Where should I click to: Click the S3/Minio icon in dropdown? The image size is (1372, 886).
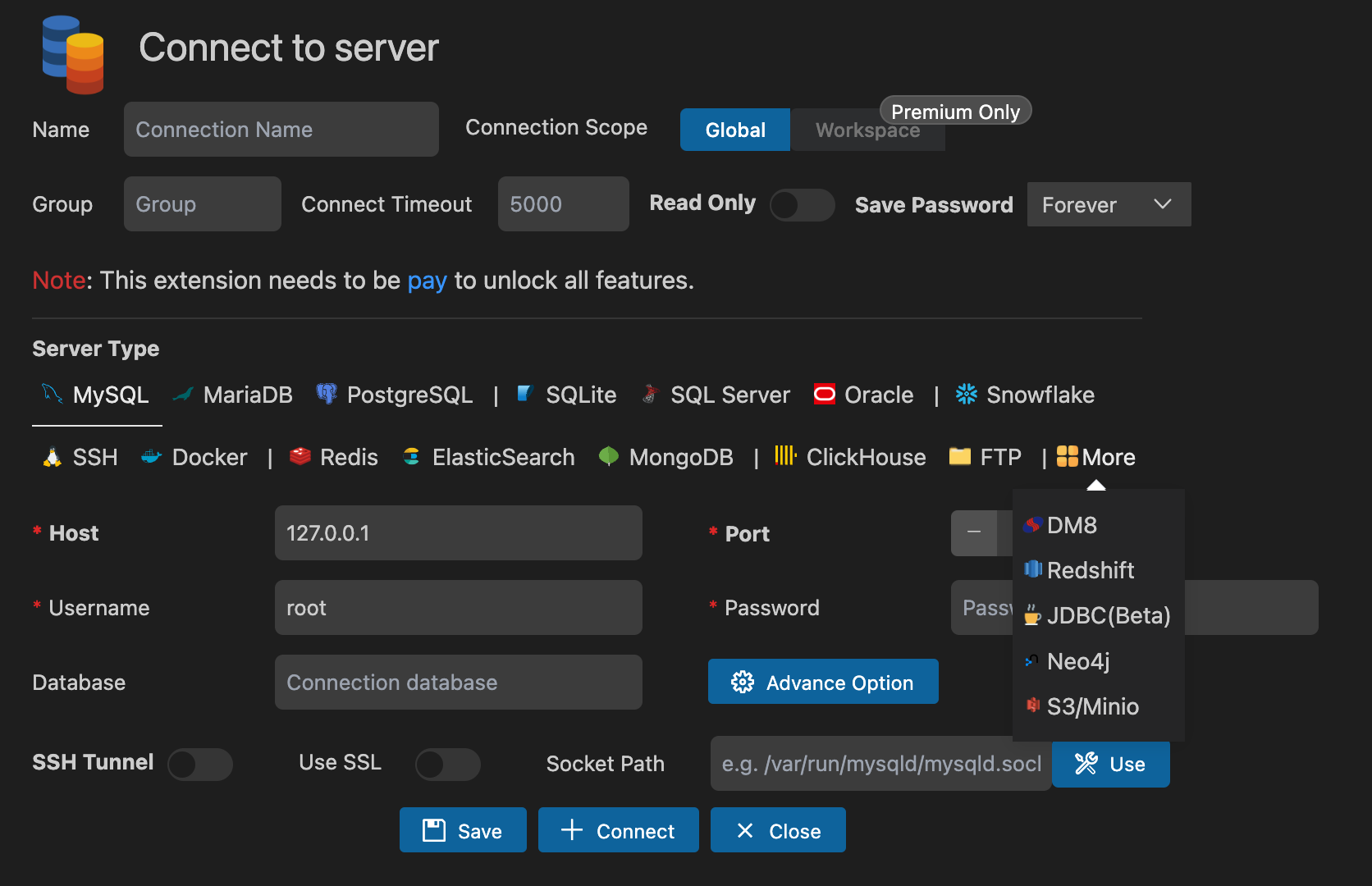(1033, 706)
